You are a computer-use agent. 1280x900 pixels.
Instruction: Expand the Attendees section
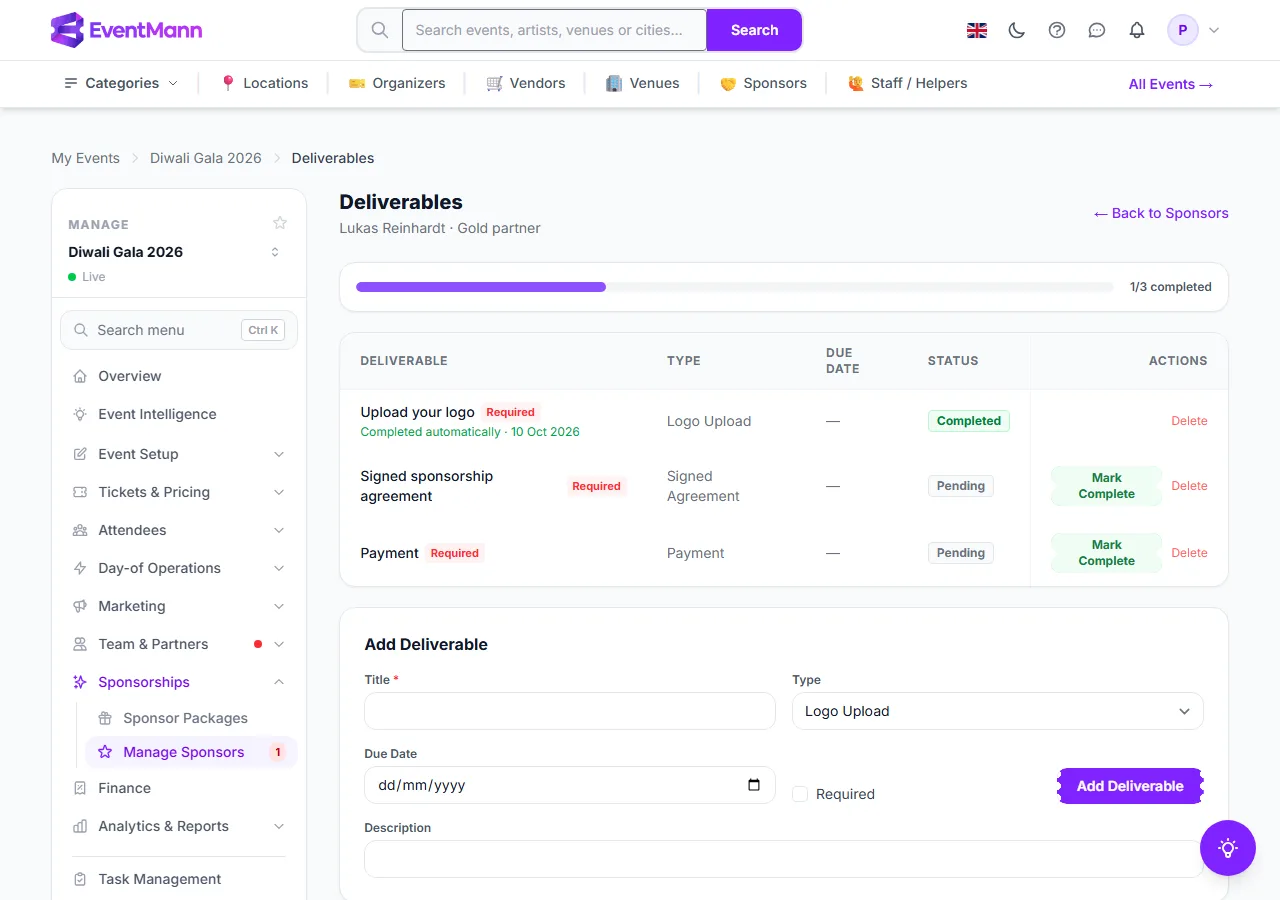coord(179,530)
